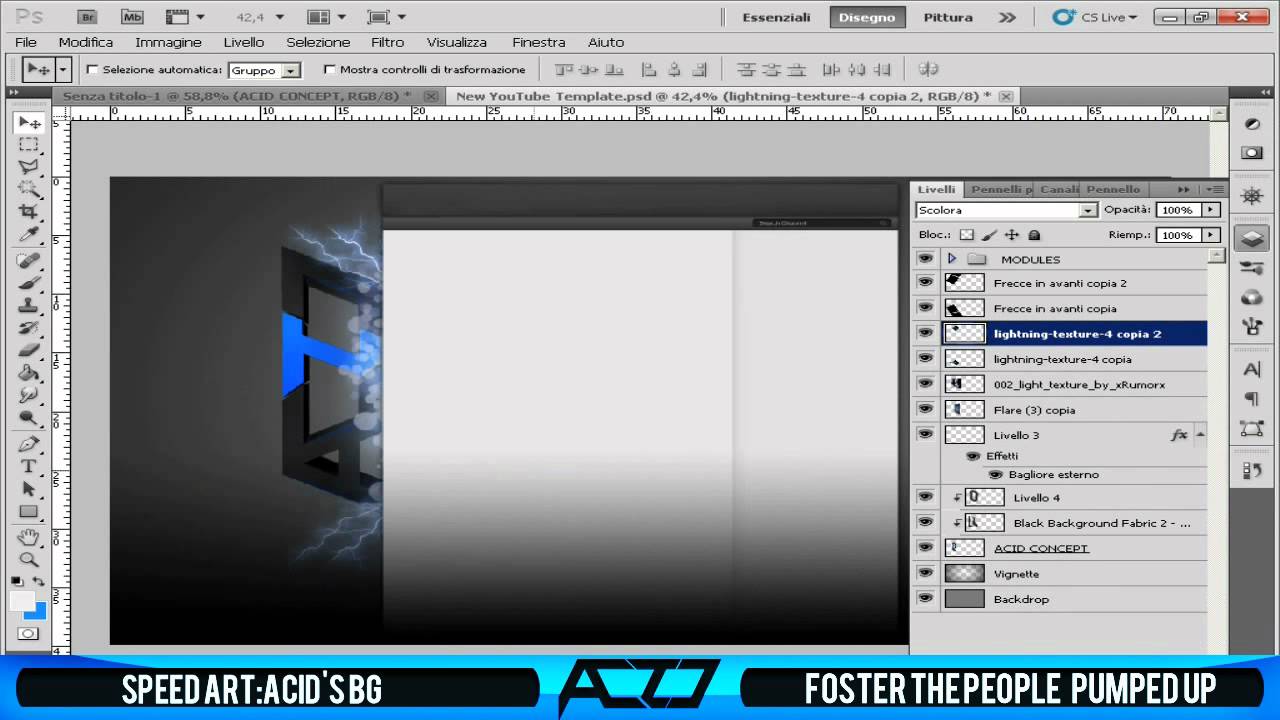Open the Riemp. fill slider arrow
Screen dimensions: 1280x720
point(1211,235)
